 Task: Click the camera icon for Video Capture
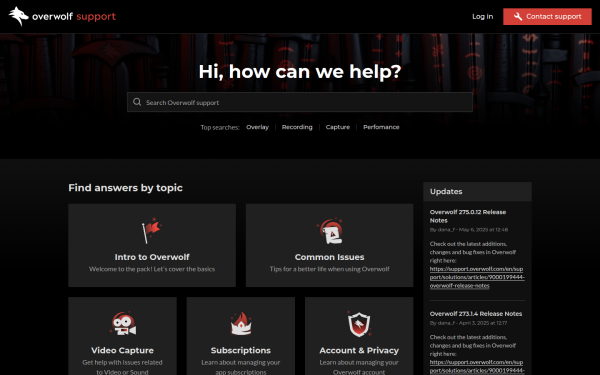[123, 324]
